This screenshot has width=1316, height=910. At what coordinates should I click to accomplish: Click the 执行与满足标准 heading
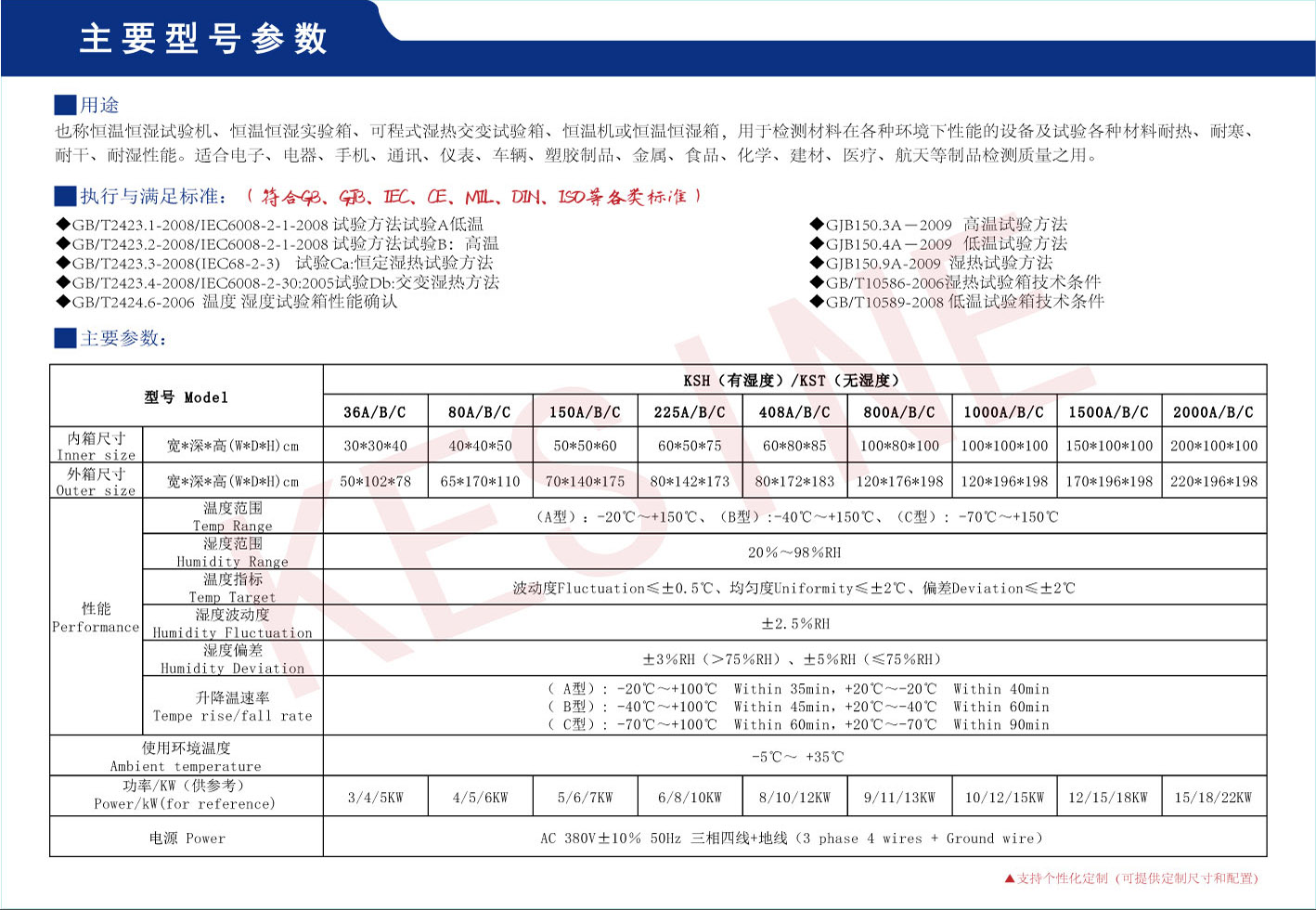153,196
